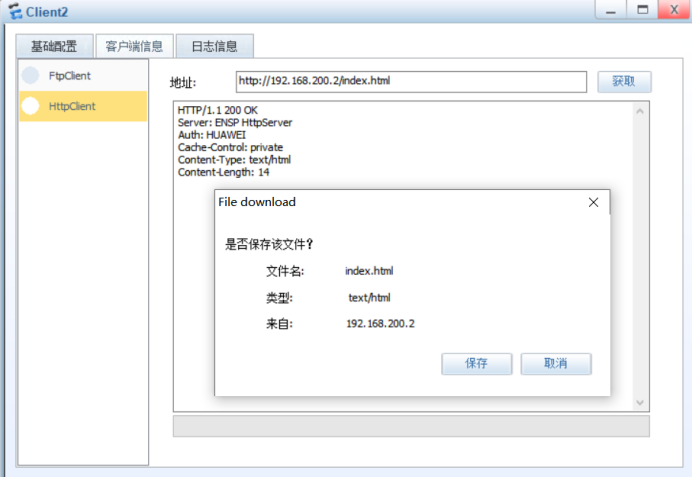Cancel the download with 取消 button
692x477 pixels.
pyautogui.click(x=556, y=364)
